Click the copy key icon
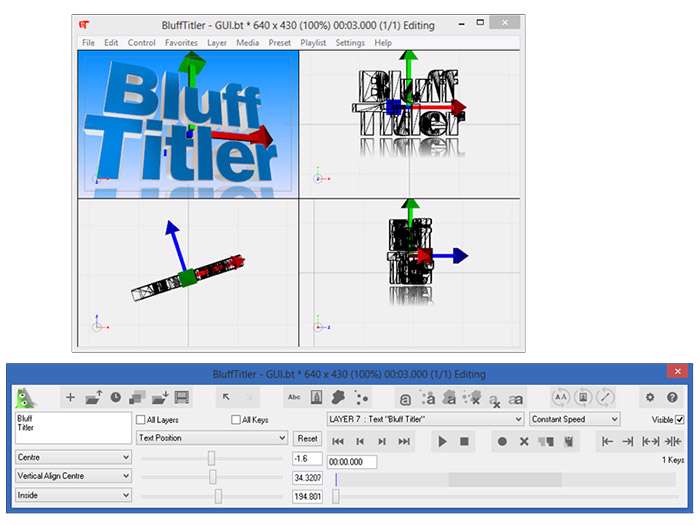Screen dimensions: 700x525 (x=546, y=442)
